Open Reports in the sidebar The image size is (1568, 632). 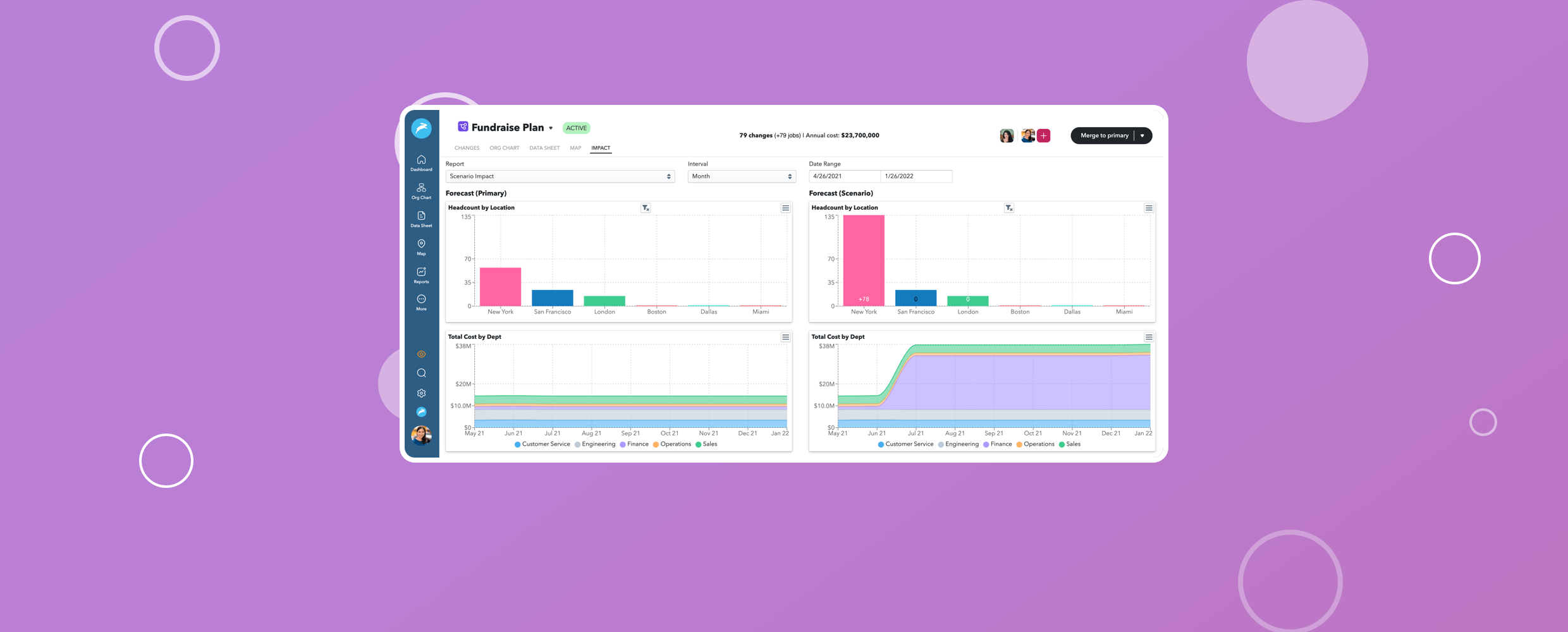(421, 275)
